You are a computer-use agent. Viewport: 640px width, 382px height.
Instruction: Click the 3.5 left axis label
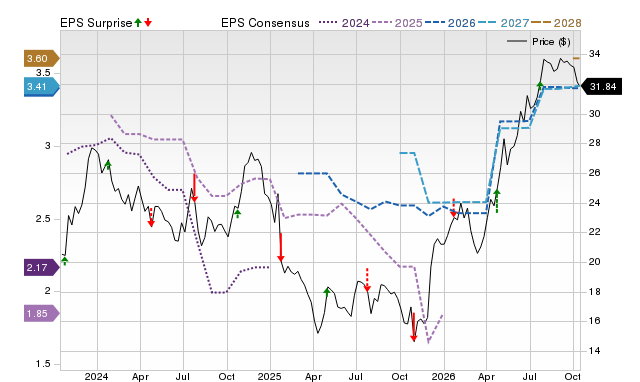[x=43, y=73]
